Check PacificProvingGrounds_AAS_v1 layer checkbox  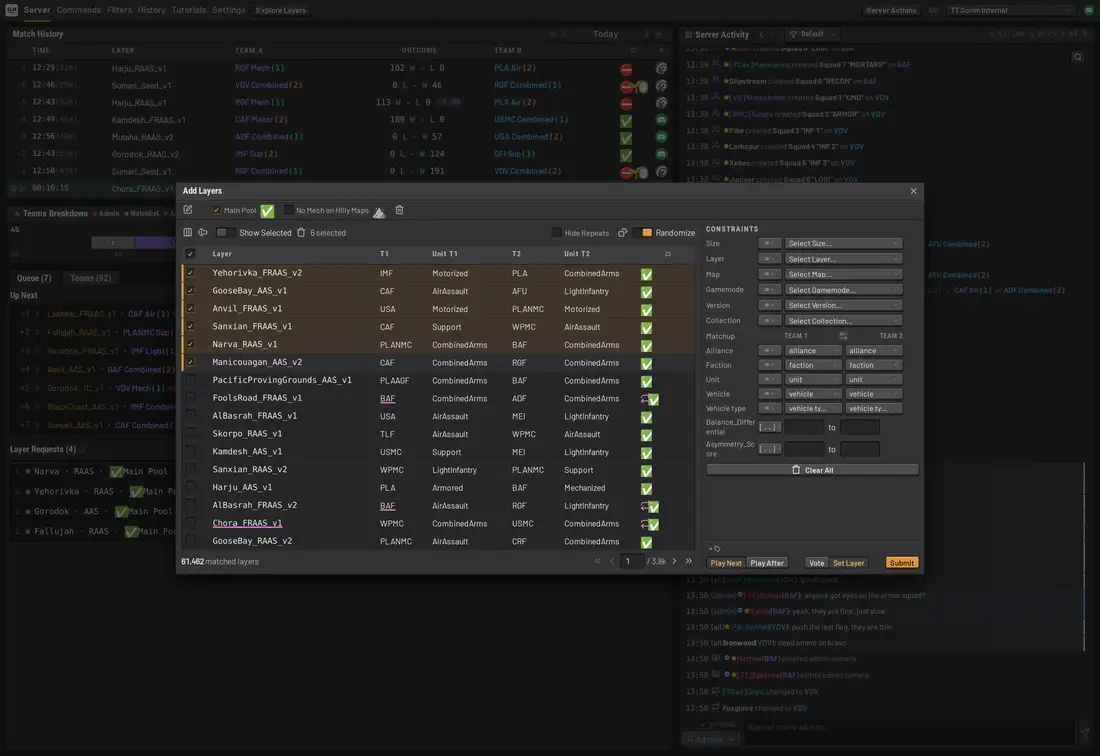[x=190, y=380]
